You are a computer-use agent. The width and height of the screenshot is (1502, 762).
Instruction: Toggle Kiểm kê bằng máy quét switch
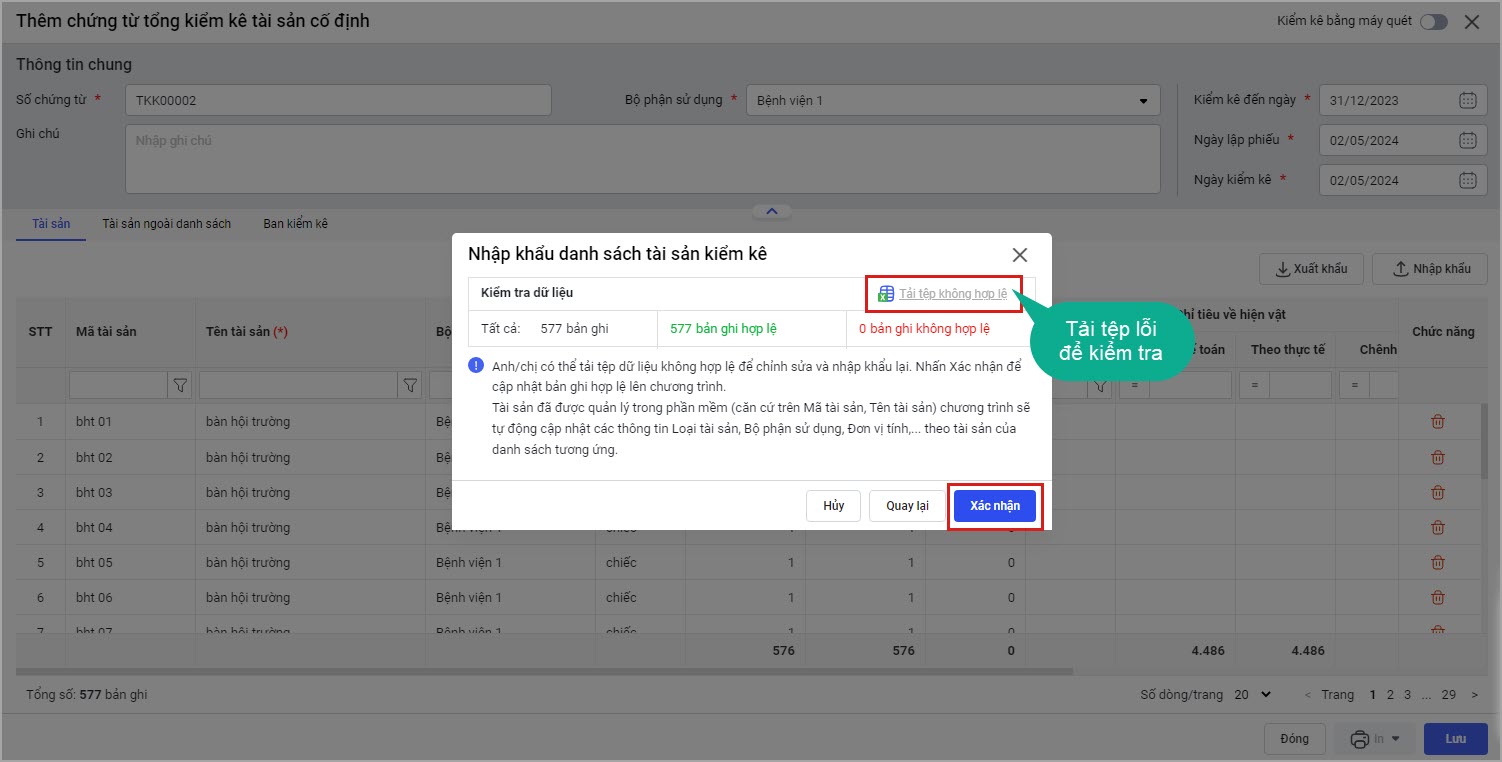coord(1434,22)
